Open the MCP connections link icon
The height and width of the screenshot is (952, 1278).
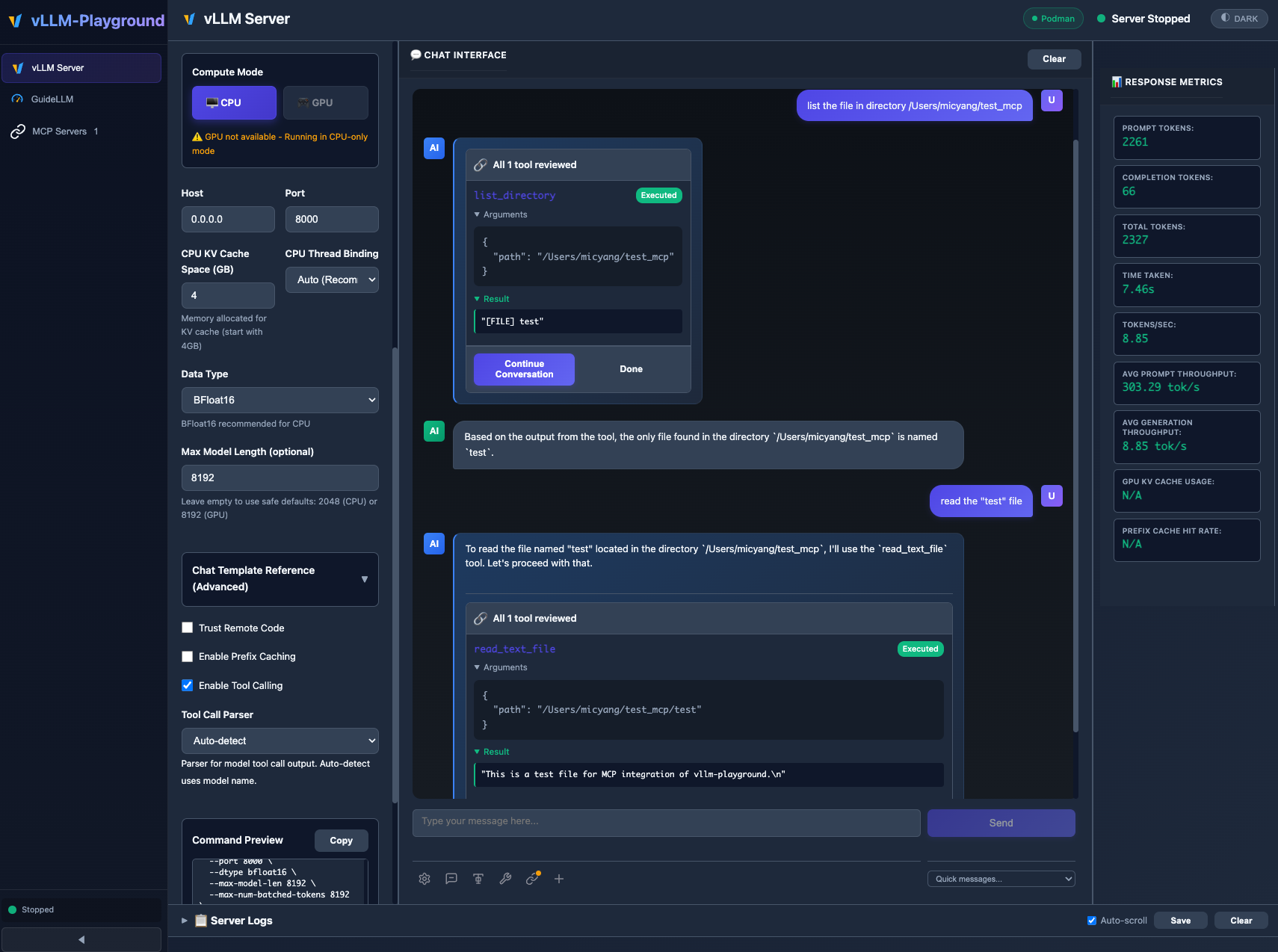(533, 879)
